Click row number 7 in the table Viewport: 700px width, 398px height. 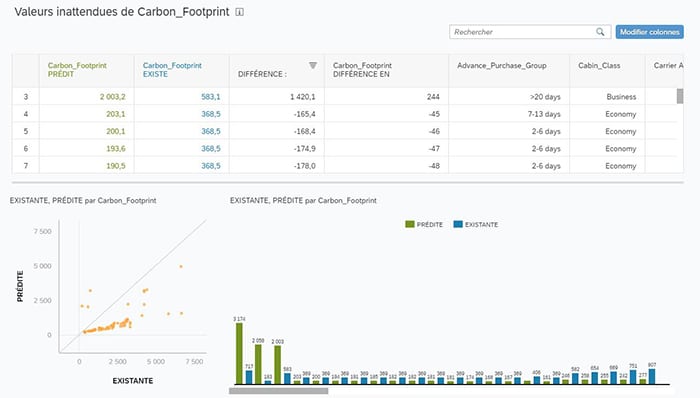click(26, 166)
